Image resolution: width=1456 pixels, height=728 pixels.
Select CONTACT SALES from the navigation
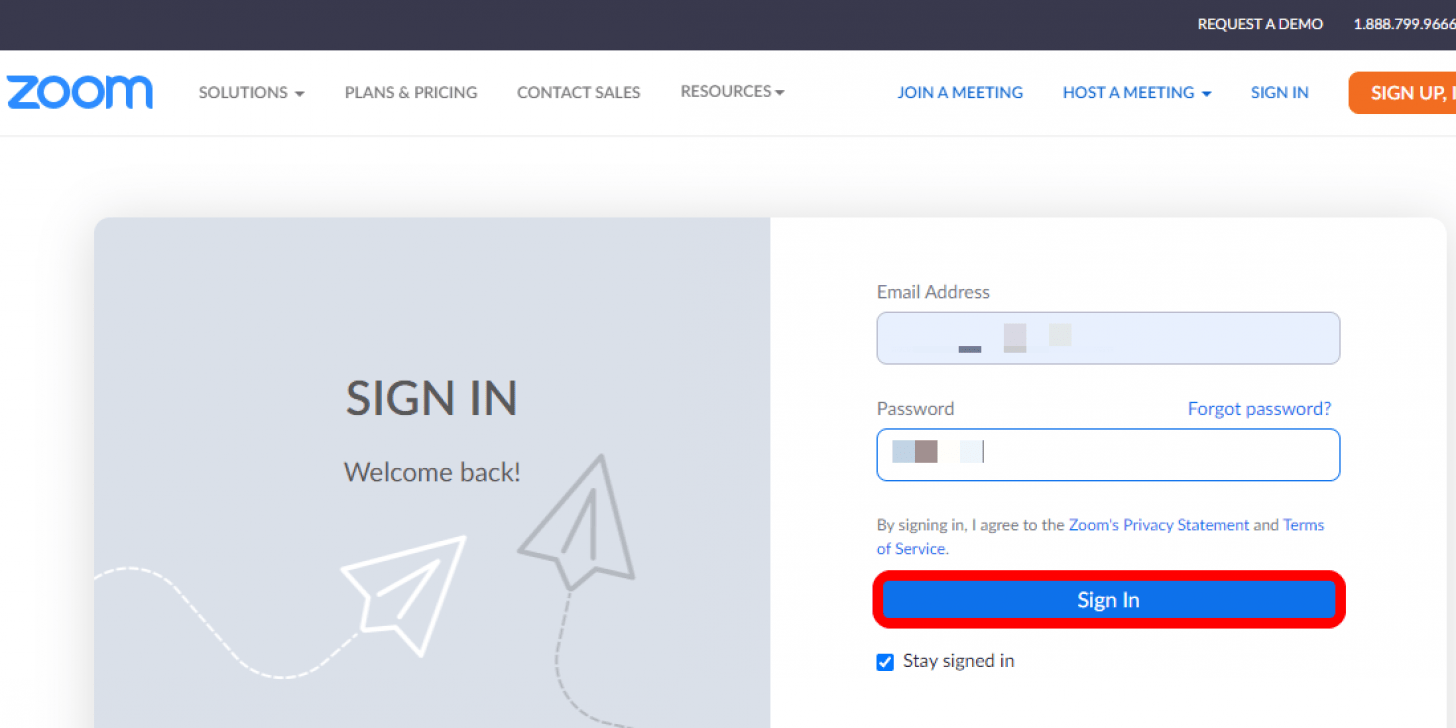(578, 92)
